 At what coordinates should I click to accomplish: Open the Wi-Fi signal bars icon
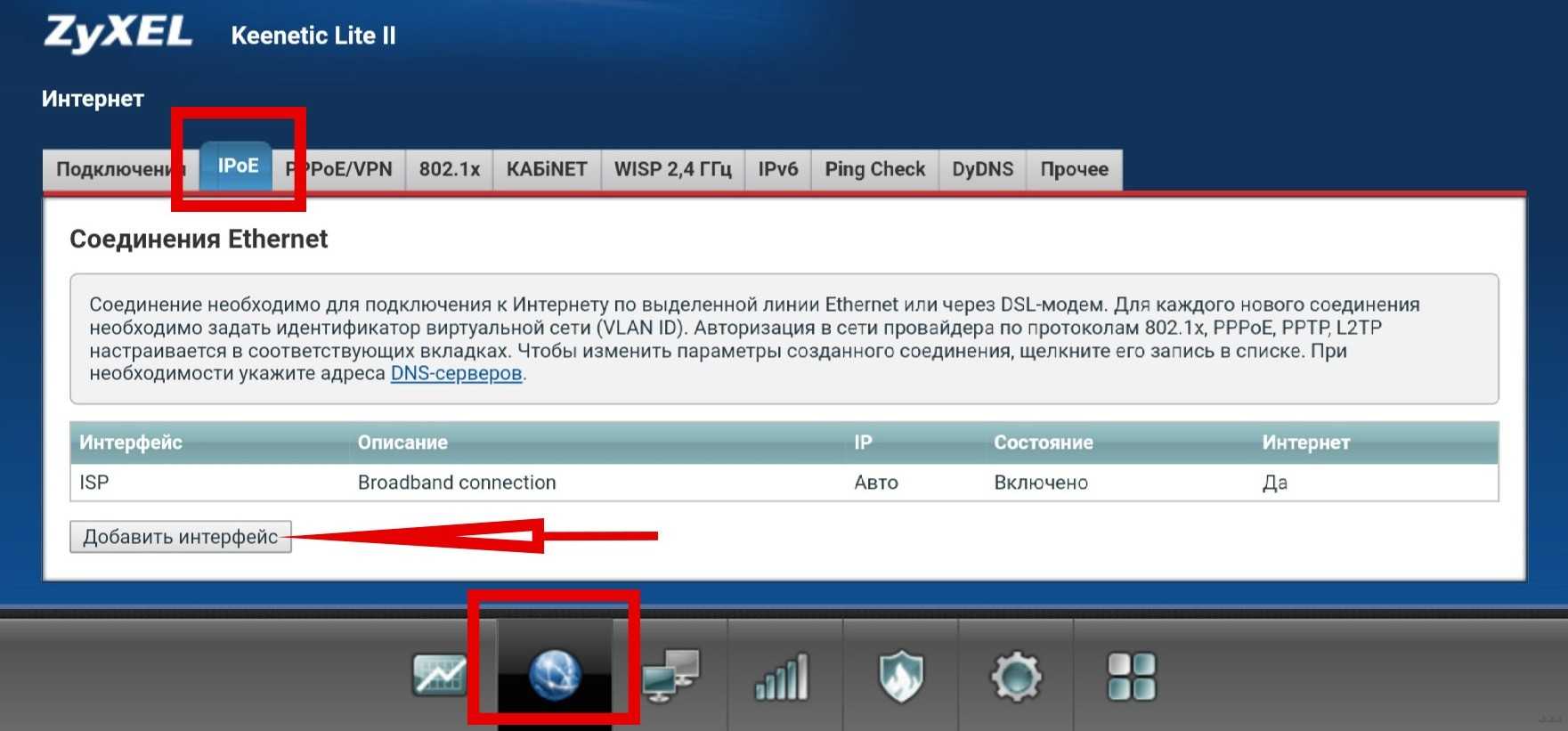point(782,677)
